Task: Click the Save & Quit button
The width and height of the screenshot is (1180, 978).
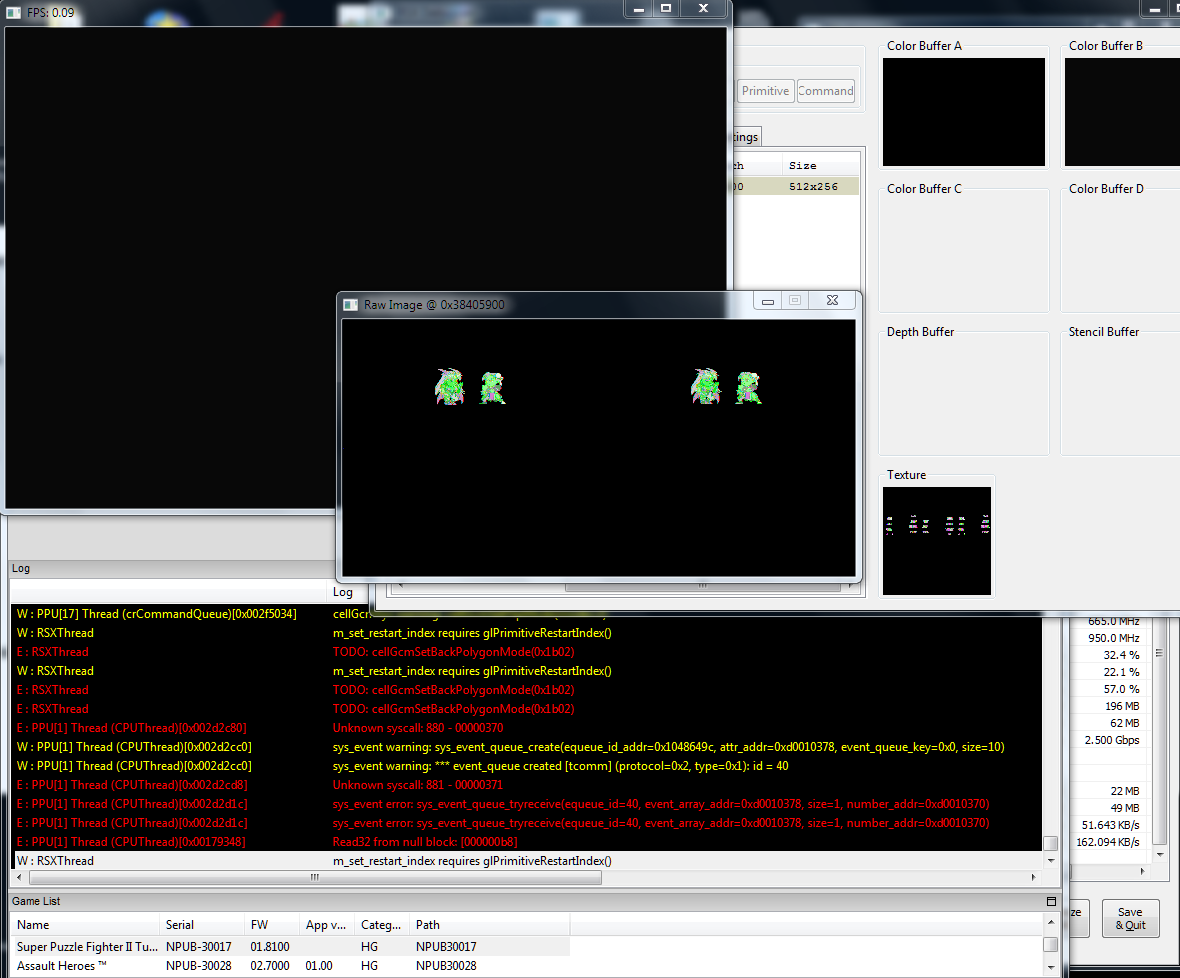Action: coord(1130,918)
